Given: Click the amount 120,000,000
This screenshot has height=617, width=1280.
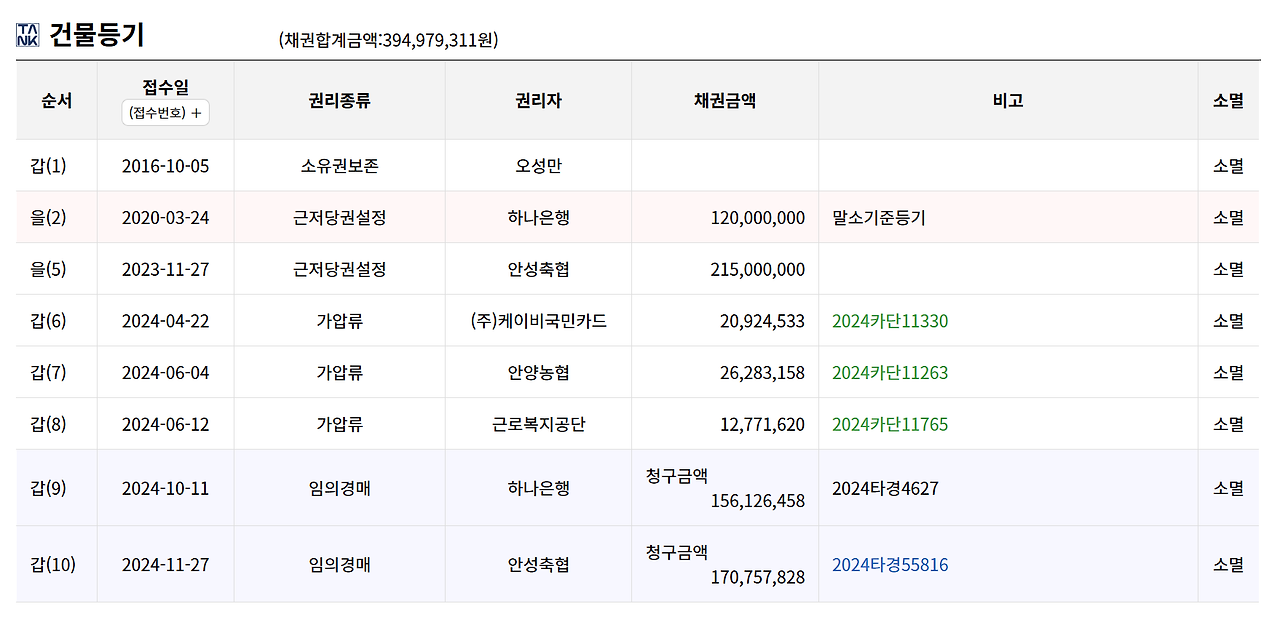Looking at the screenshot, I should [x=758, y=217].
